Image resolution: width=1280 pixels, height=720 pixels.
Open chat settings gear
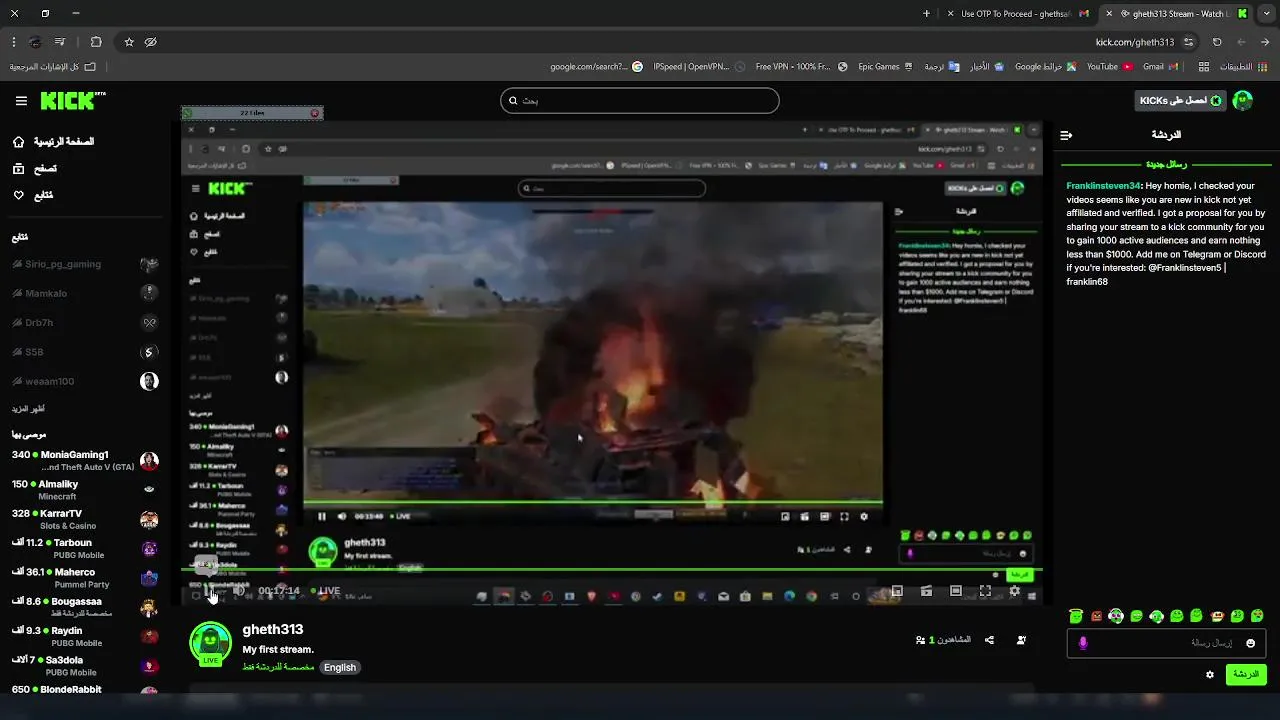click(1210, 675)
